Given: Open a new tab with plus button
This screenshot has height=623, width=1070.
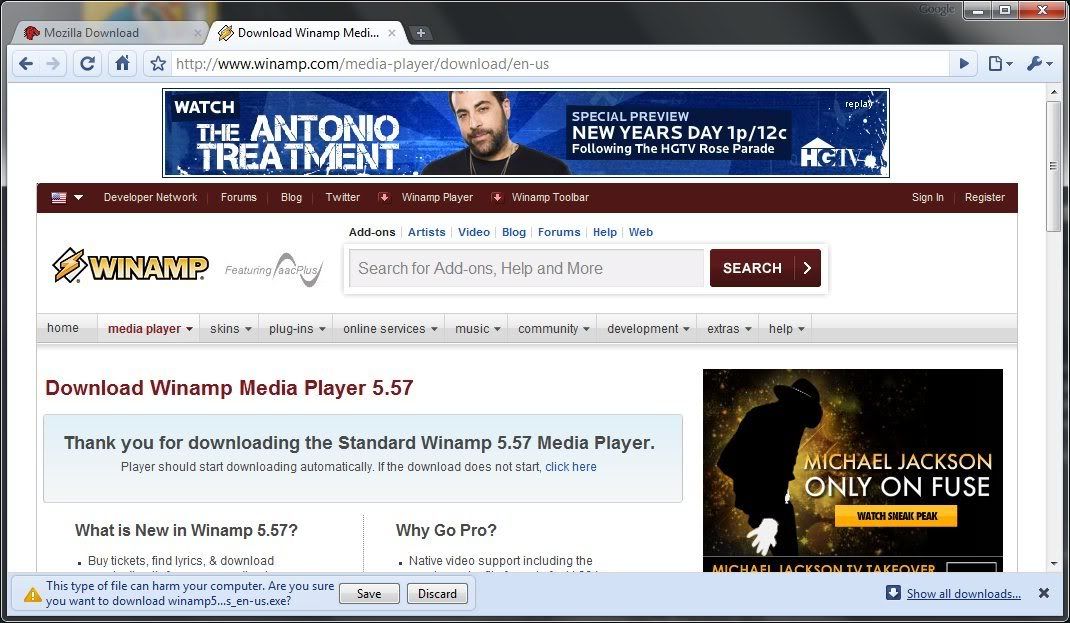Looking at the screenshot, I should 421,33.
